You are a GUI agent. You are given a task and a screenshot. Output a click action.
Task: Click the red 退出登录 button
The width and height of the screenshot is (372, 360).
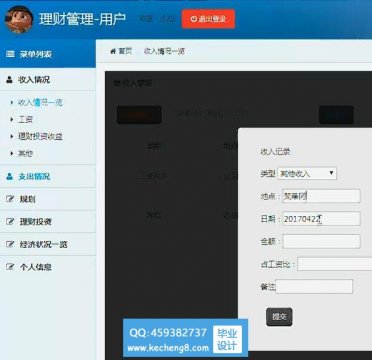[208, 19]
